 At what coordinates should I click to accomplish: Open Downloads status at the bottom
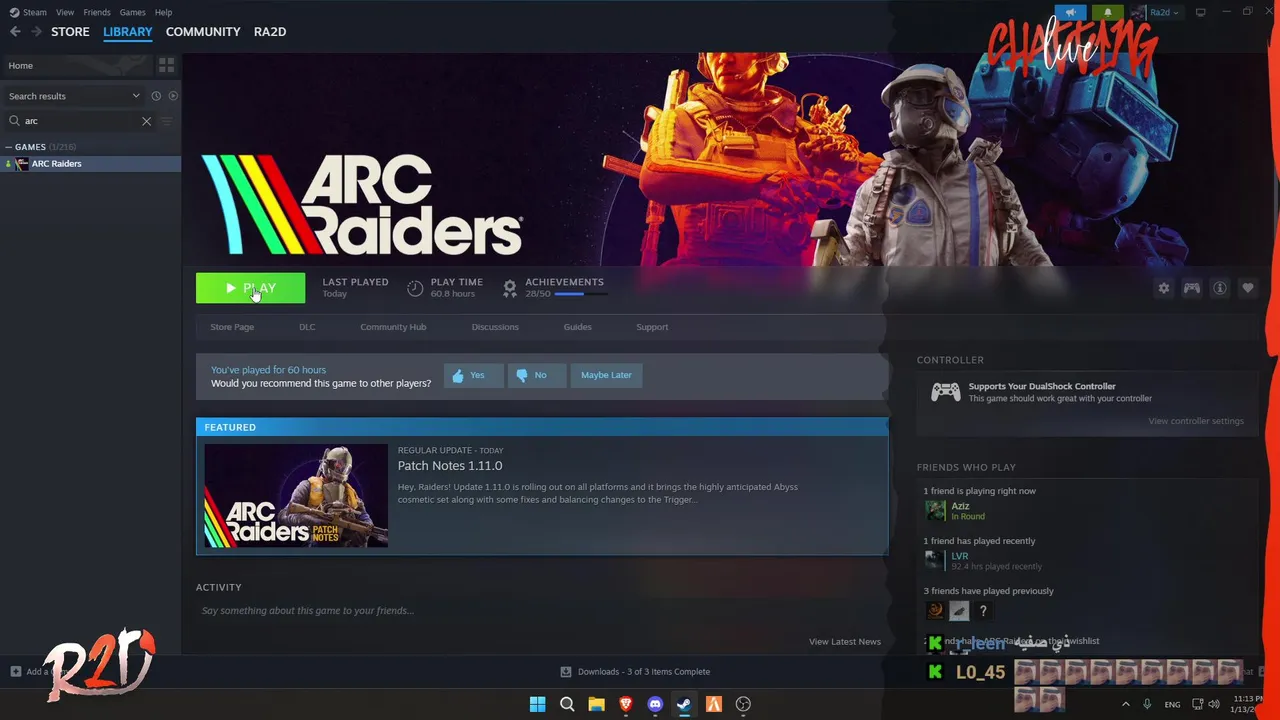[636, 672]
